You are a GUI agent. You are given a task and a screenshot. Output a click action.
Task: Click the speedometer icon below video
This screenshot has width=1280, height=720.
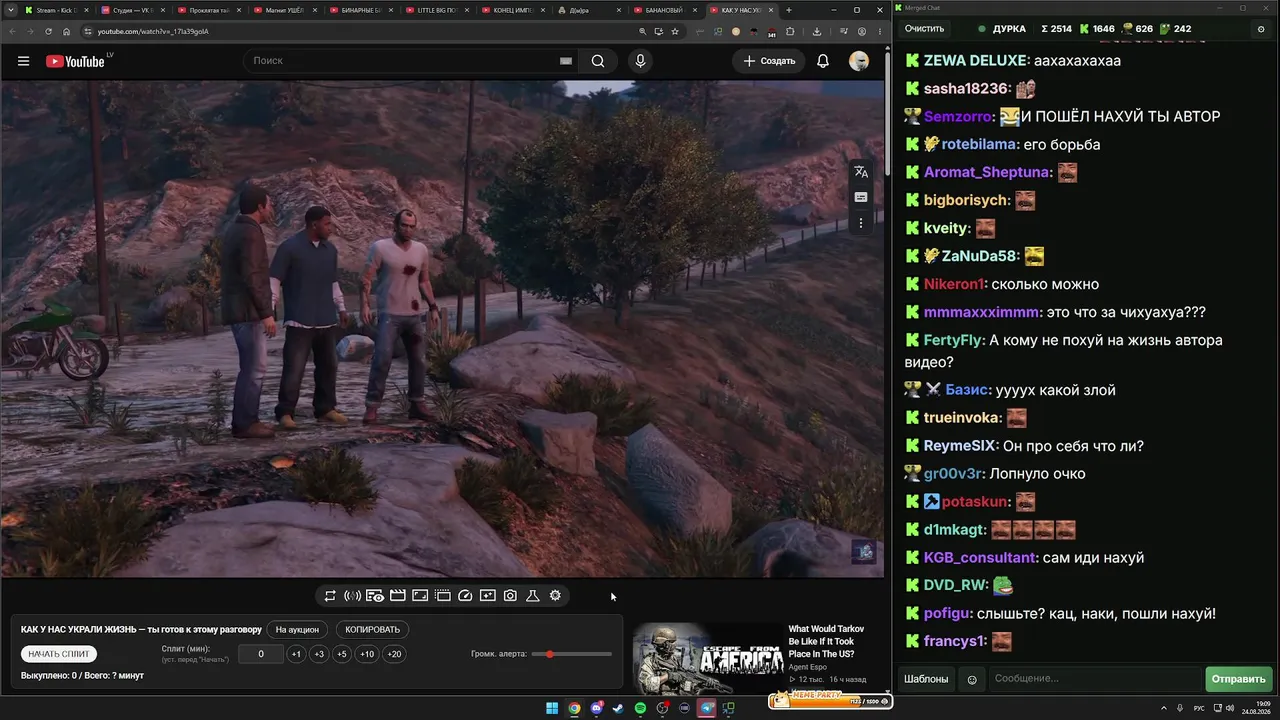(465, 596)
